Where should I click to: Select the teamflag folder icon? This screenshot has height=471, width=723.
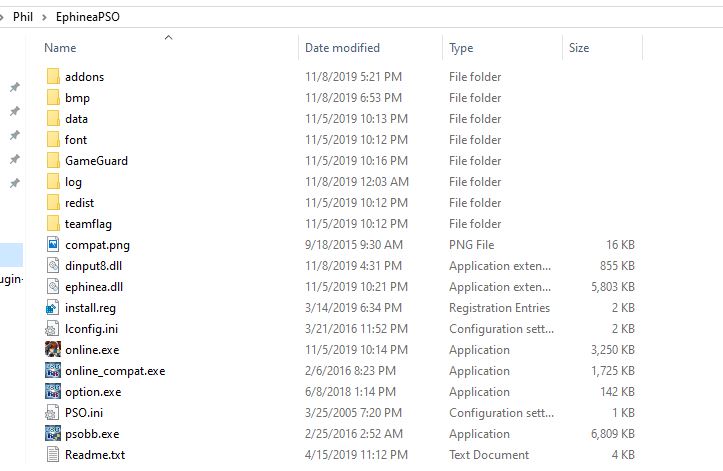coord(53,223)
